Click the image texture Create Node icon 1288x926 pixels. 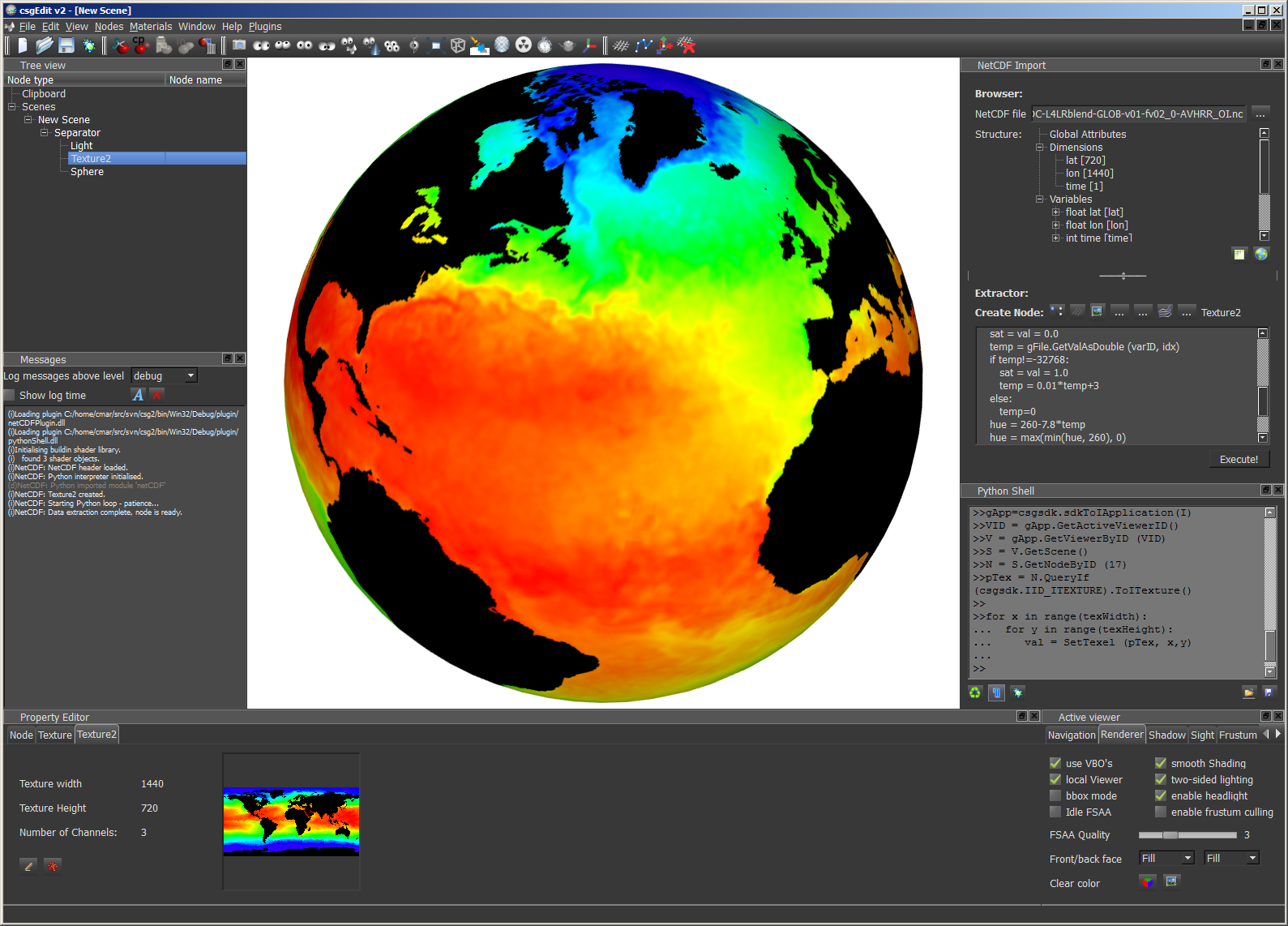click(x=1098, y=311)
